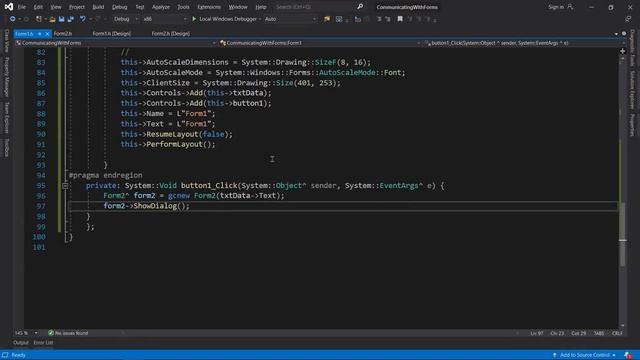
Task: Click the TABS indicator in editor footer
Action: (599, 333)
